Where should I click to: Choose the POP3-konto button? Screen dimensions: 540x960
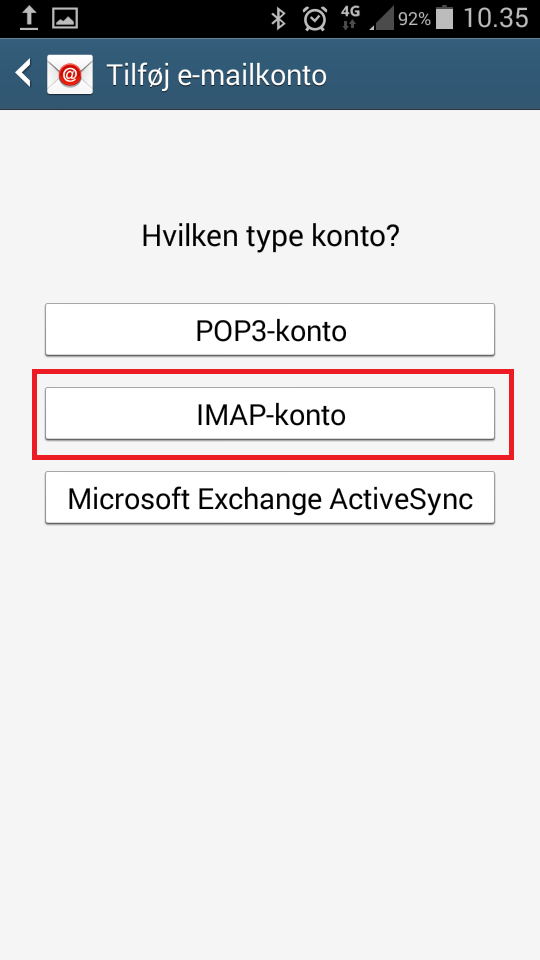tap(270, 329)
